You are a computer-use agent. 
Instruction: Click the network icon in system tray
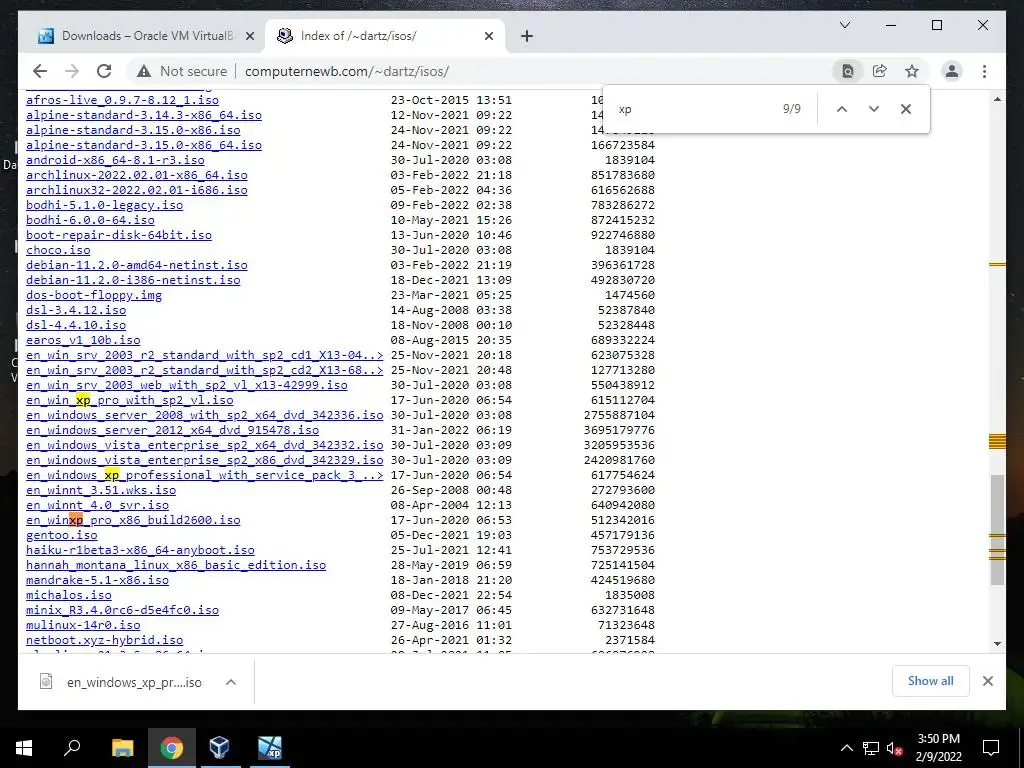coord(871,748)
